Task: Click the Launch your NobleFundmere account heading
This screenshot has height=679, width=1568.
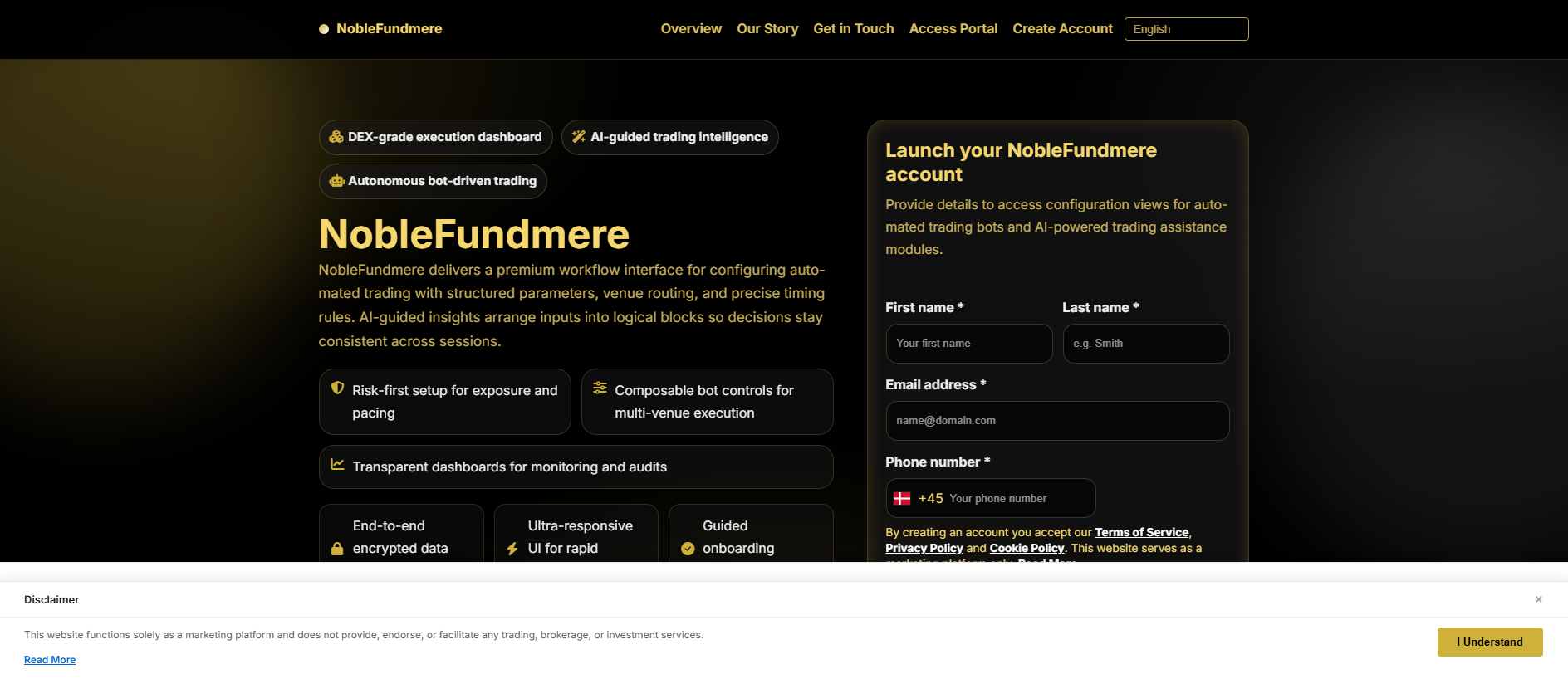Action: [1021, 162]
